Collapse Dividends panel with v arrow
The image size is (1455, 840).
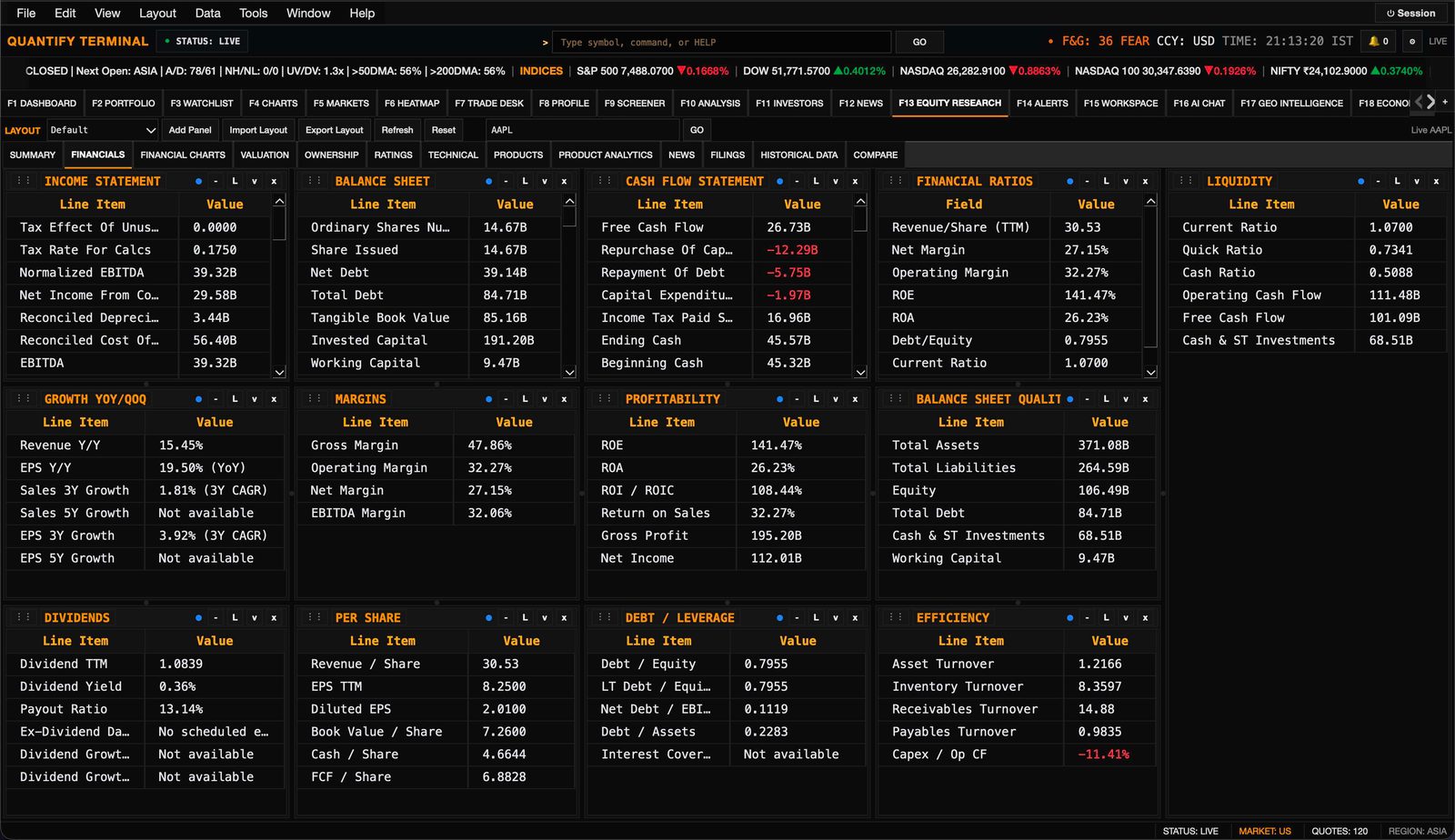255,617
